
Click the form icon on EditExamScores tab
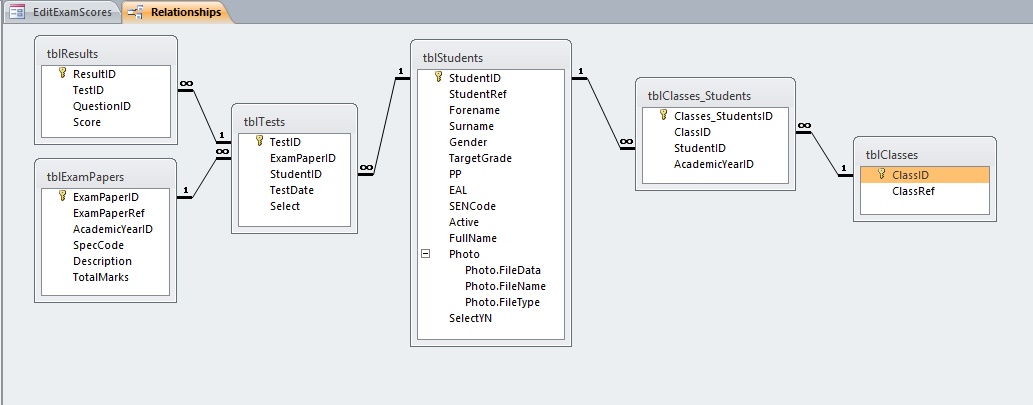pos(18,12)
